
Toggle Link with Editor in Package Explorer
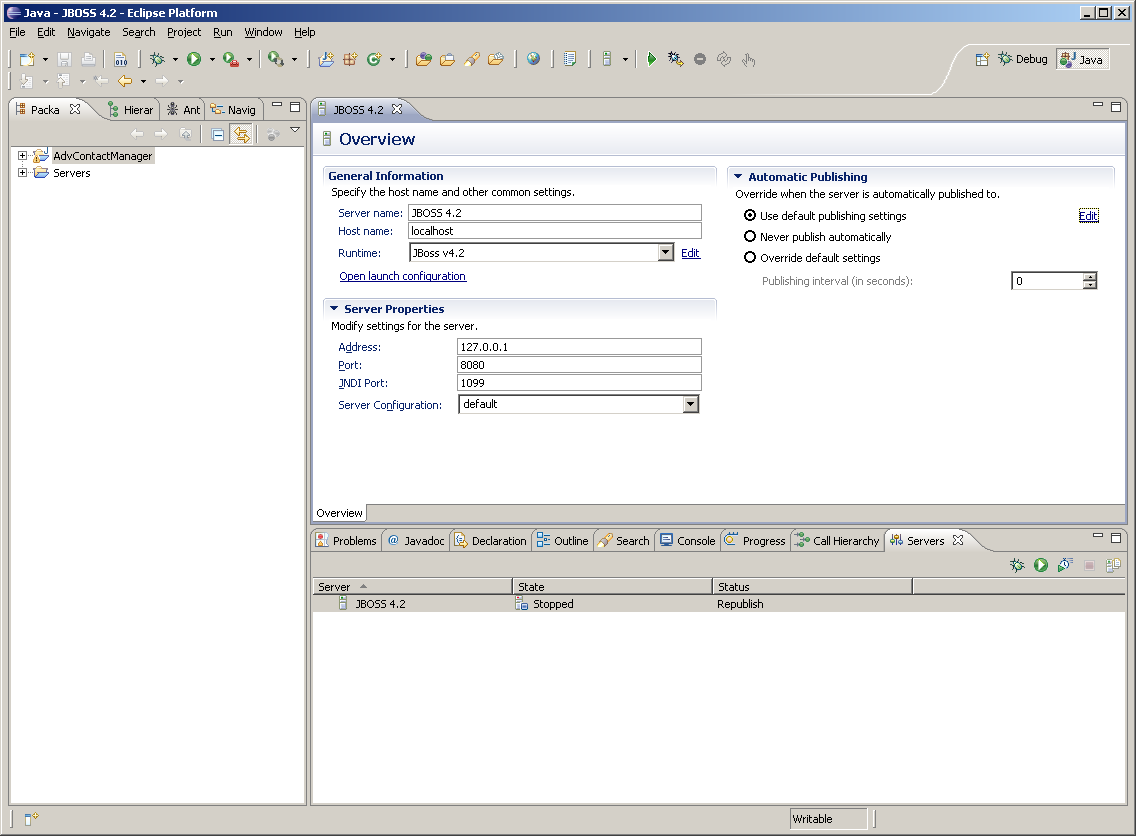coord(241,134)
